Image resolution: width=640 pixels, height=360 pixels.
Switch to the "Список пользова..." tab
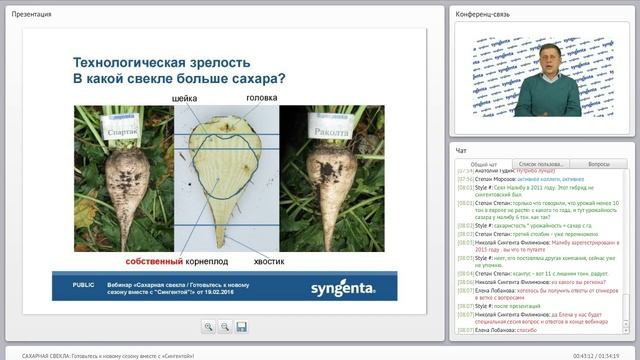(540, 164)
